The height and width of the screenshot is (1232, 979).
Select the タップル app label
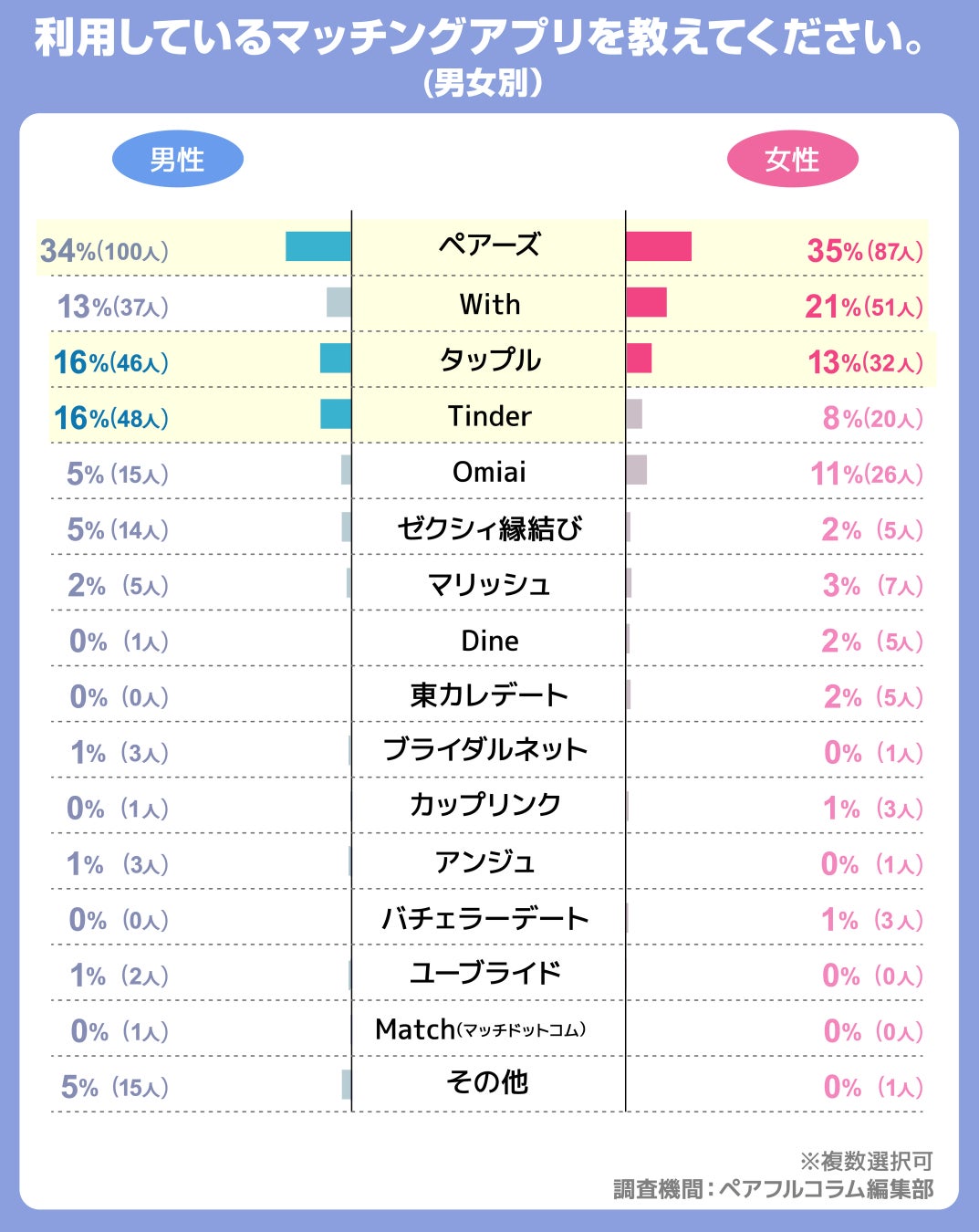tap(489, 360)
